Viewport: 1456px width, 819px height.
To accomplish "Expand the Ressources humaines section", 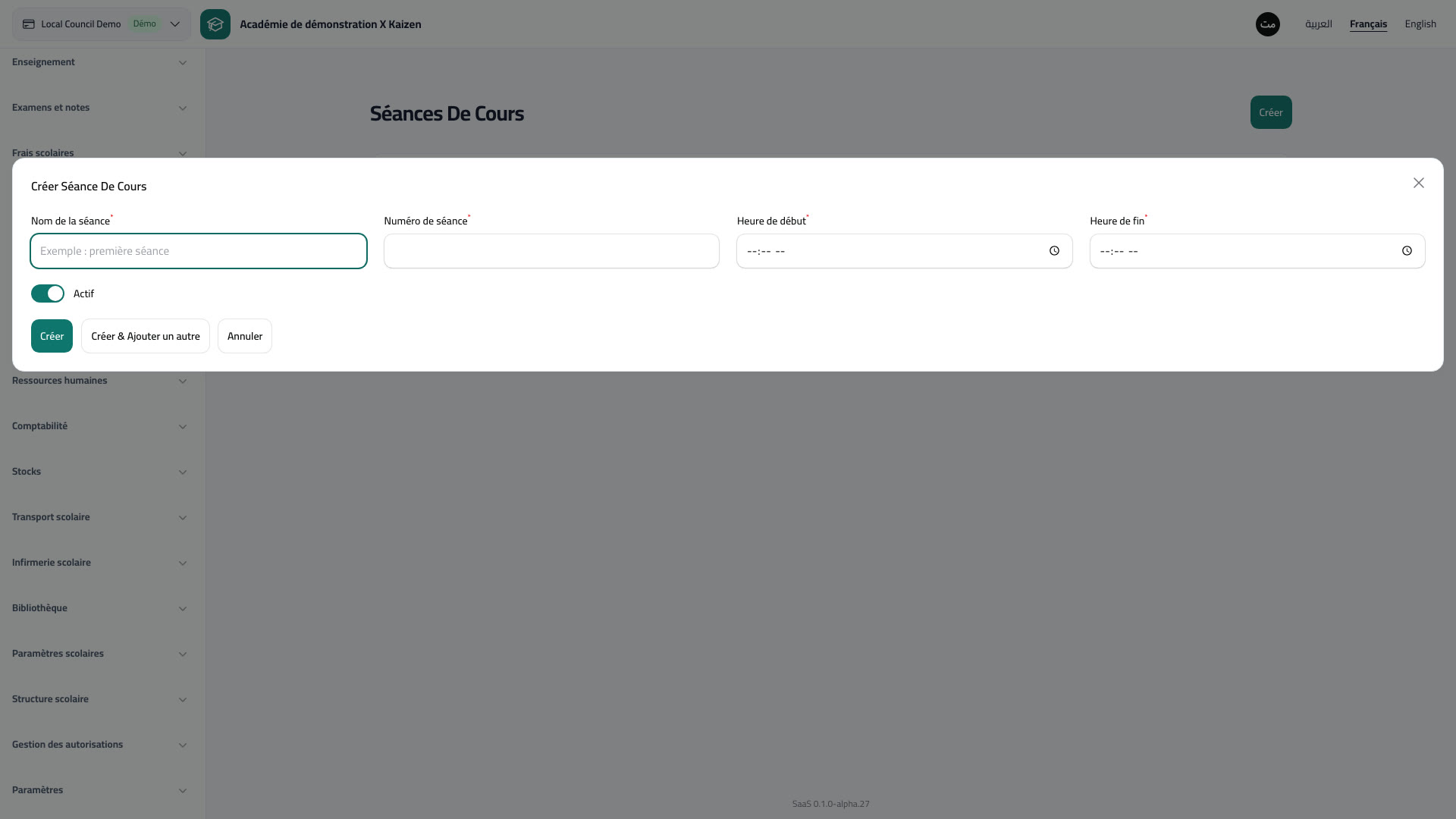I will 99,381.
